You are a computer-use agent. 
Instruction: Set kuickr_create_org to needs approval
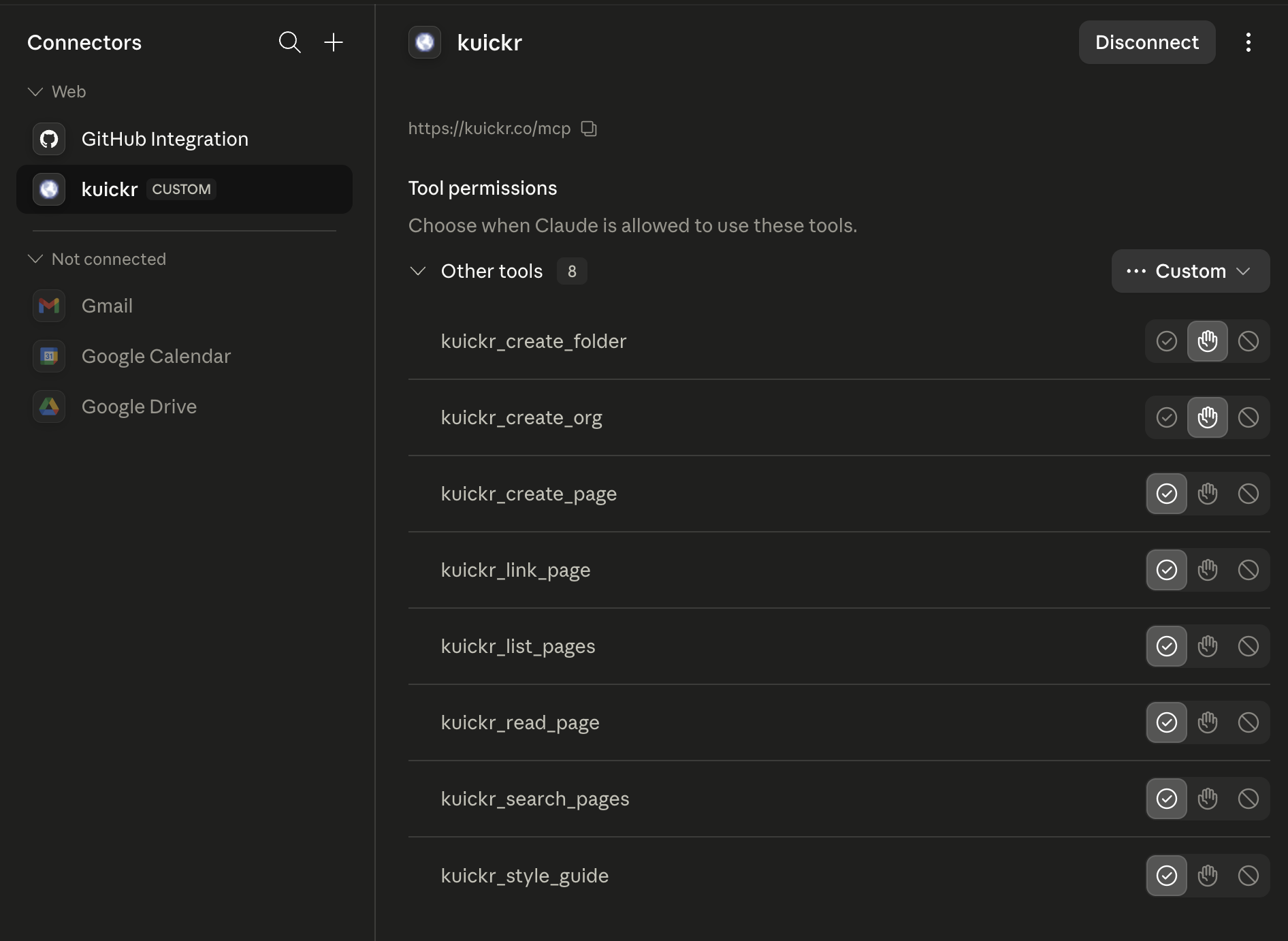(1208, 417)
